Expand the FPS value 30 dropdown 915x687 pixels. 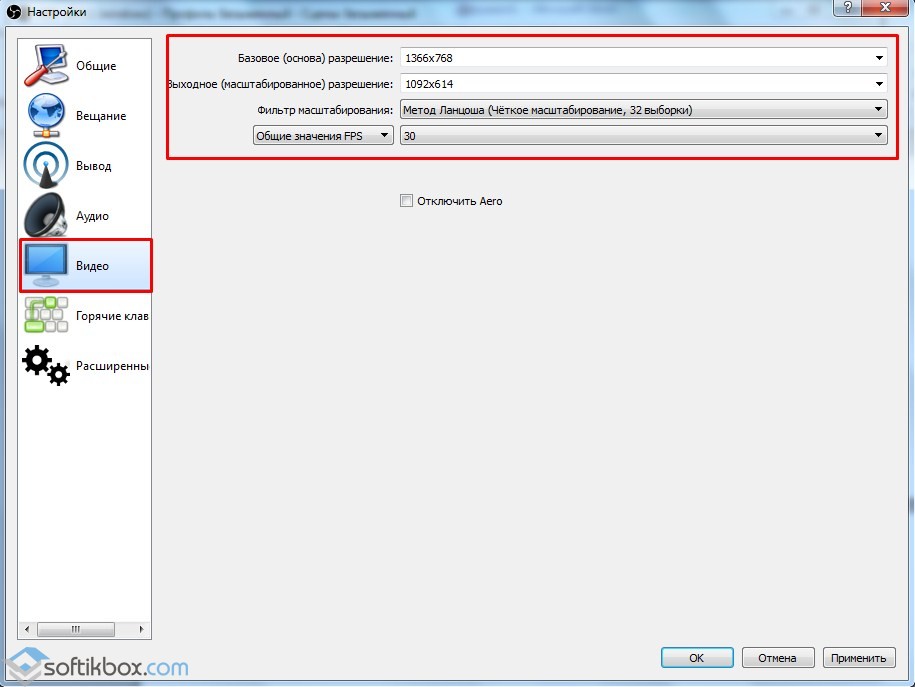(643, 136)
